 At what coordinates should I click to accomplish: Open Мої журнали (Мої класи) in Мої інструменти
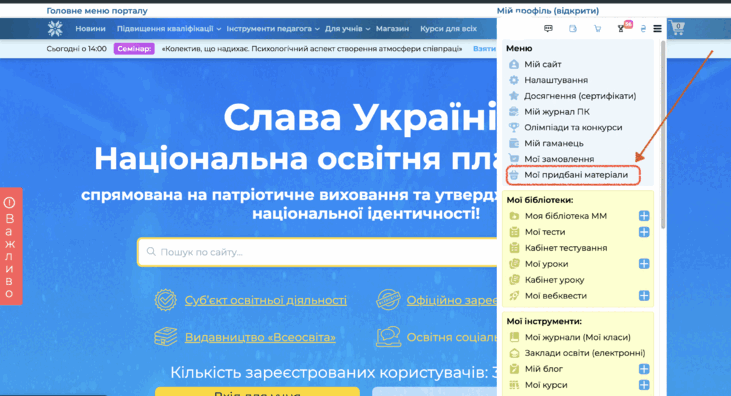coord(578,337)
